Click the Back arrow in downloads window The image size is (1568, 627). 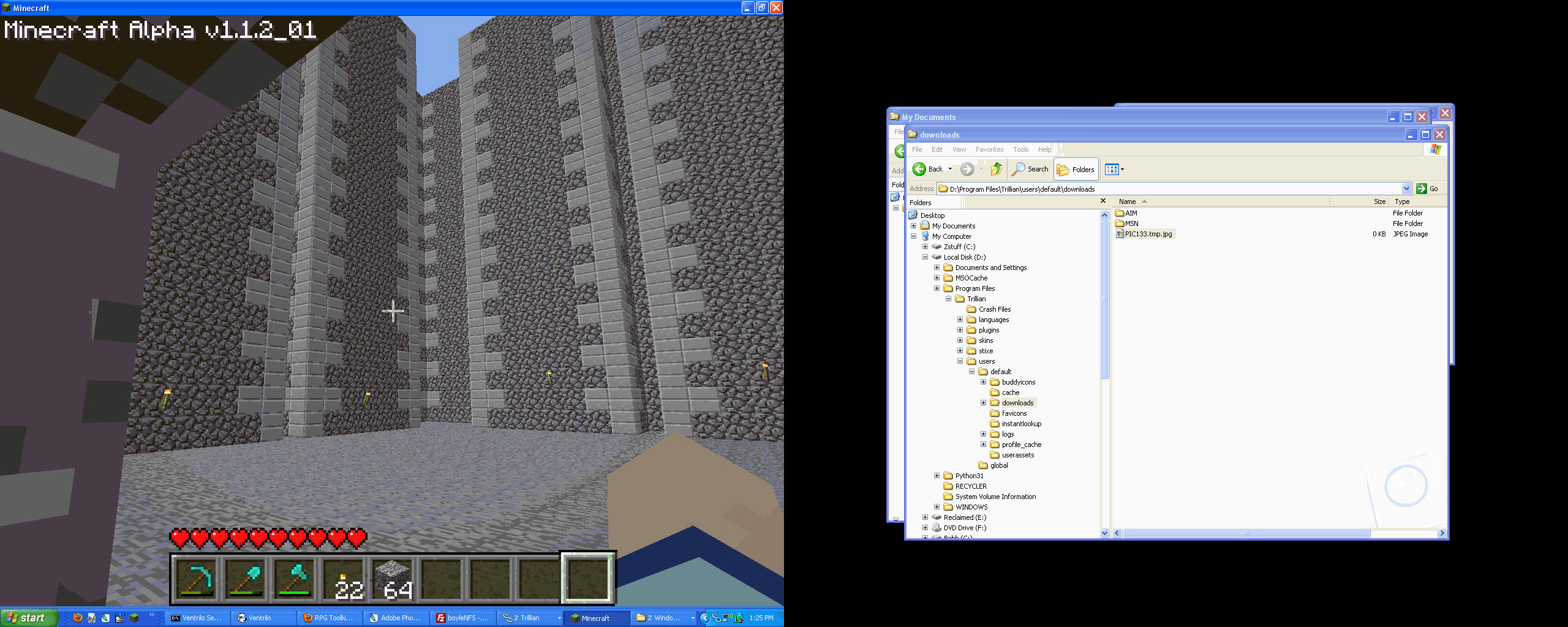[x=928, y=169]
